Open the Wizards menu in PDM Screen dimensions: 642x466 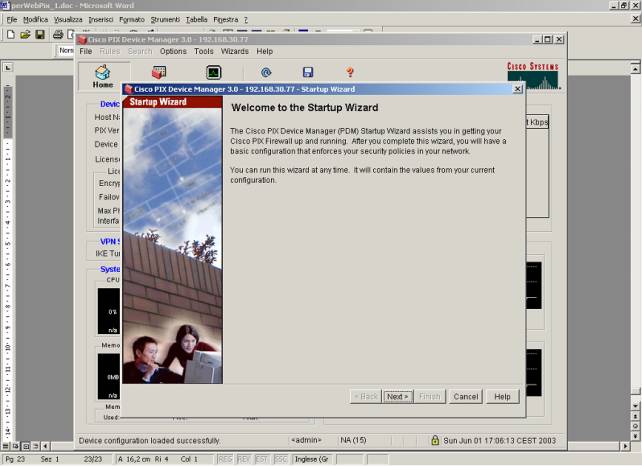pyautogui.click(x=235, y=51)
